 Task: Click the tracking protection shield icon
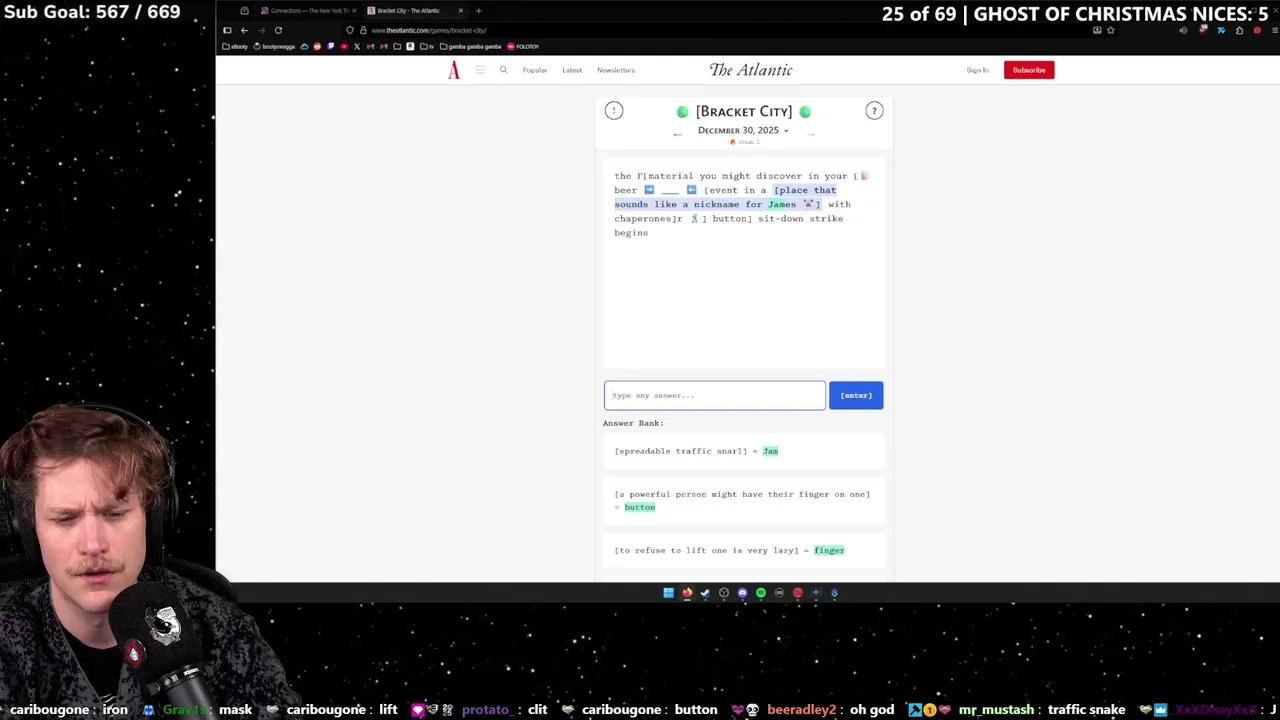(350, 30)
